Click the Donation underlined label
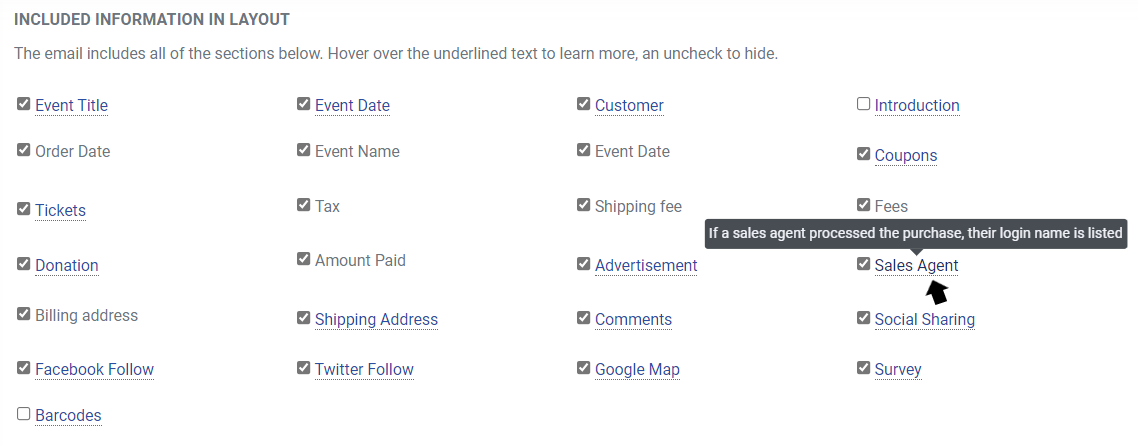Viewport: 1138px width, 446px height. (67, 265)
